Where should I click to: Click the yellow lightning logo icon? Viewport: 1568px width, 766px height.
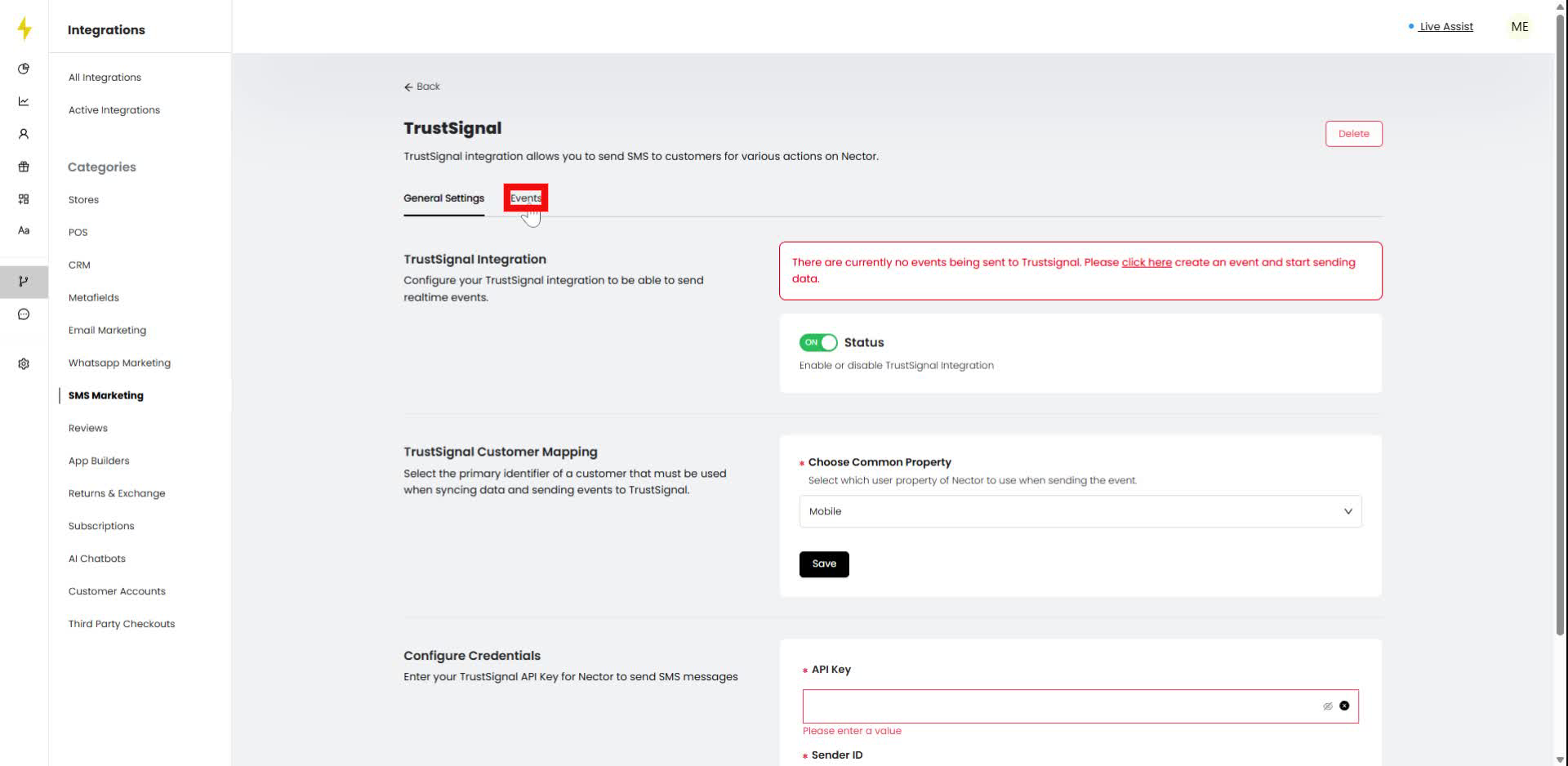click(x=24, y=28)
